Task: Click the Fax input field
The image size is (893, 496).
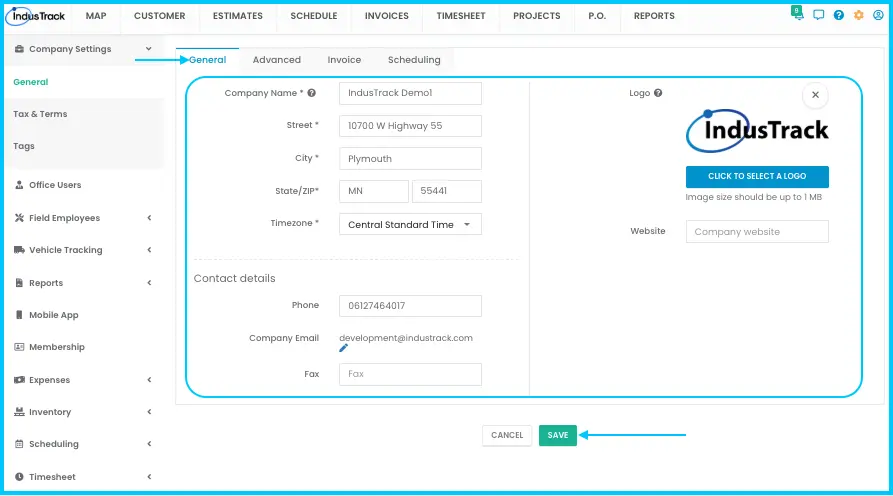Action: pos(410,374)
